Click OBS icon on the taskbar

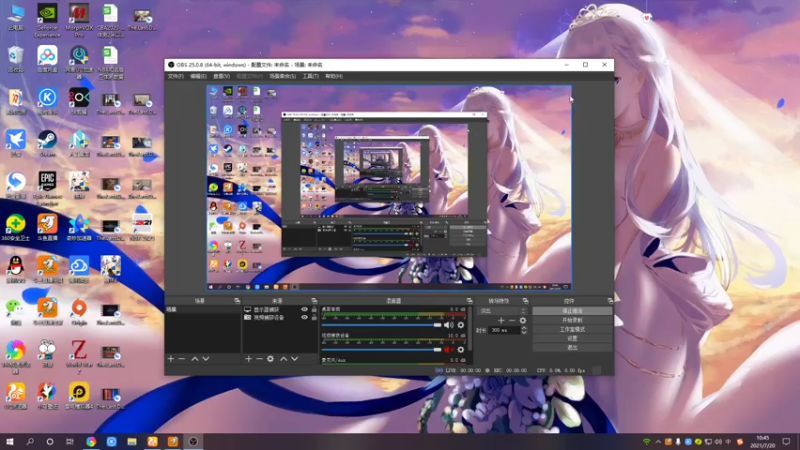coord(193,441)
